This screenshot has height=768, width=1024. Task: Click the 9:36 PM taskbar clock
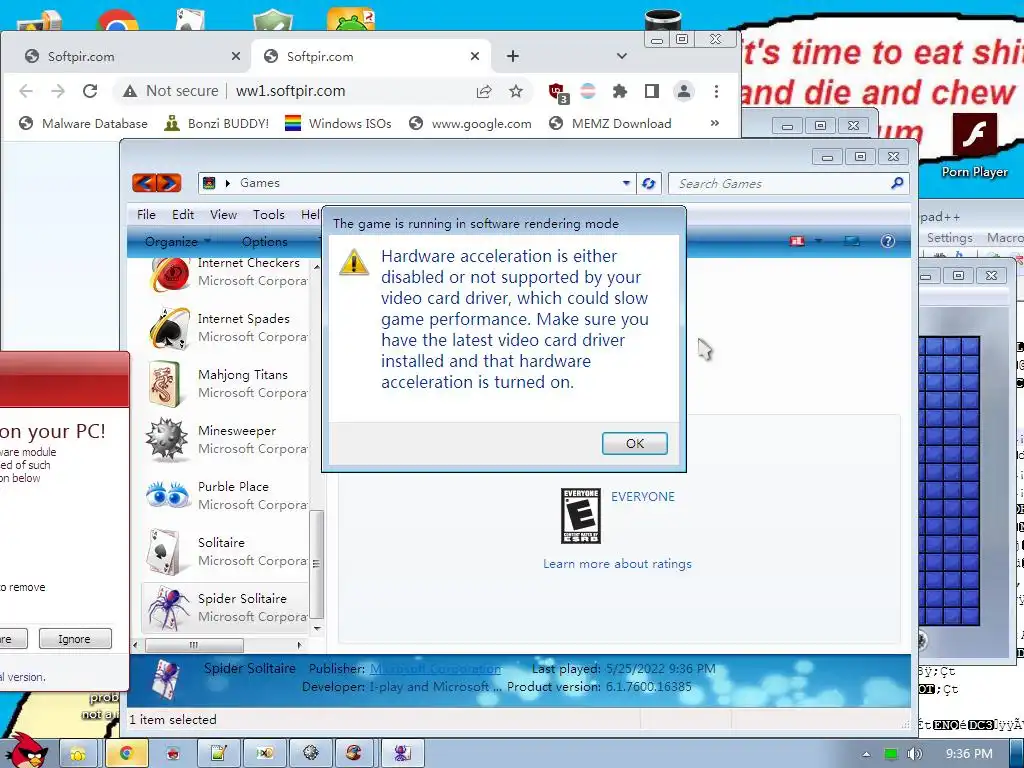968,754
